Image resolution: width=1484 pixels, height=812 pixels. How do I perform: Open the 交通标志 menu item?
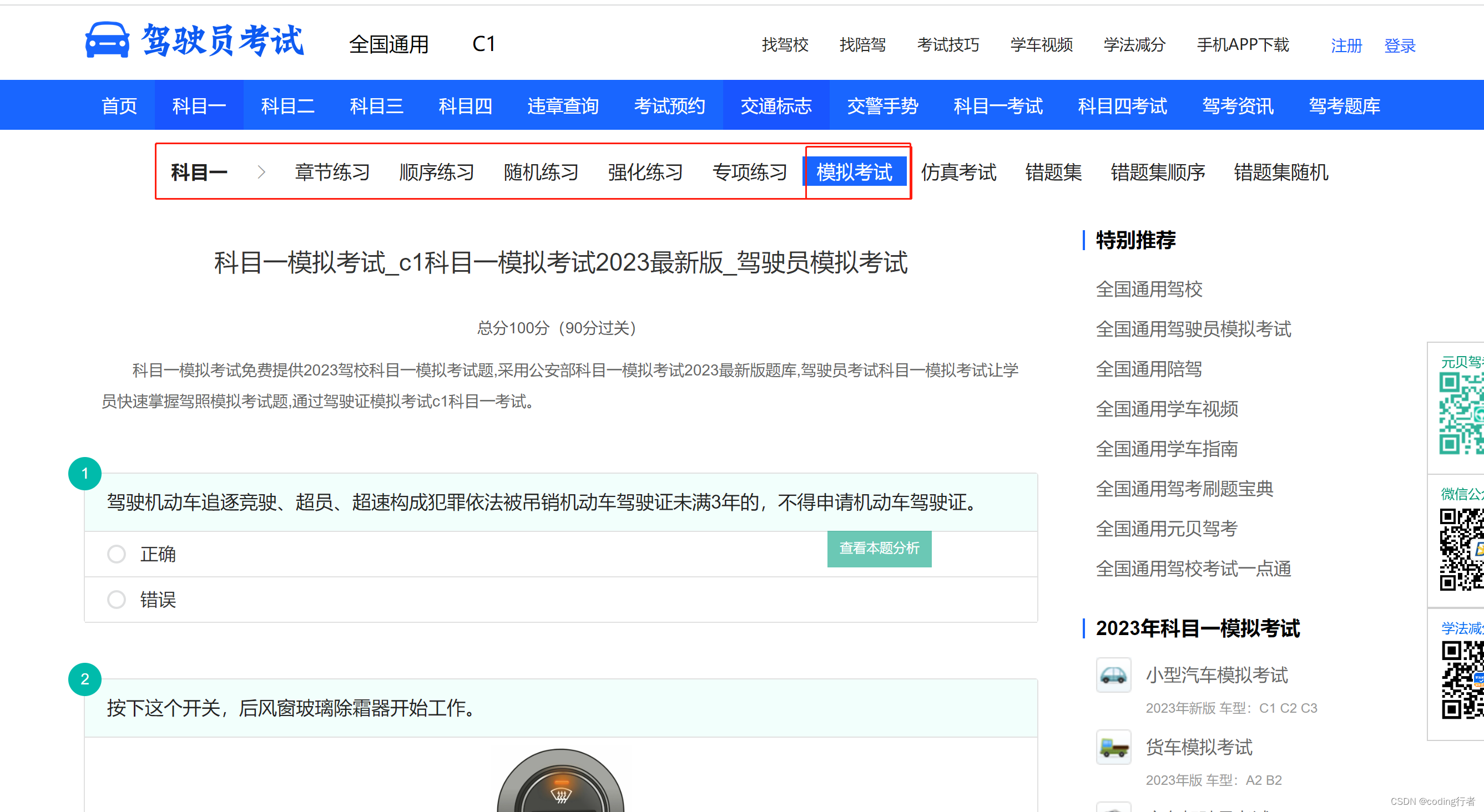click(775, 105)
